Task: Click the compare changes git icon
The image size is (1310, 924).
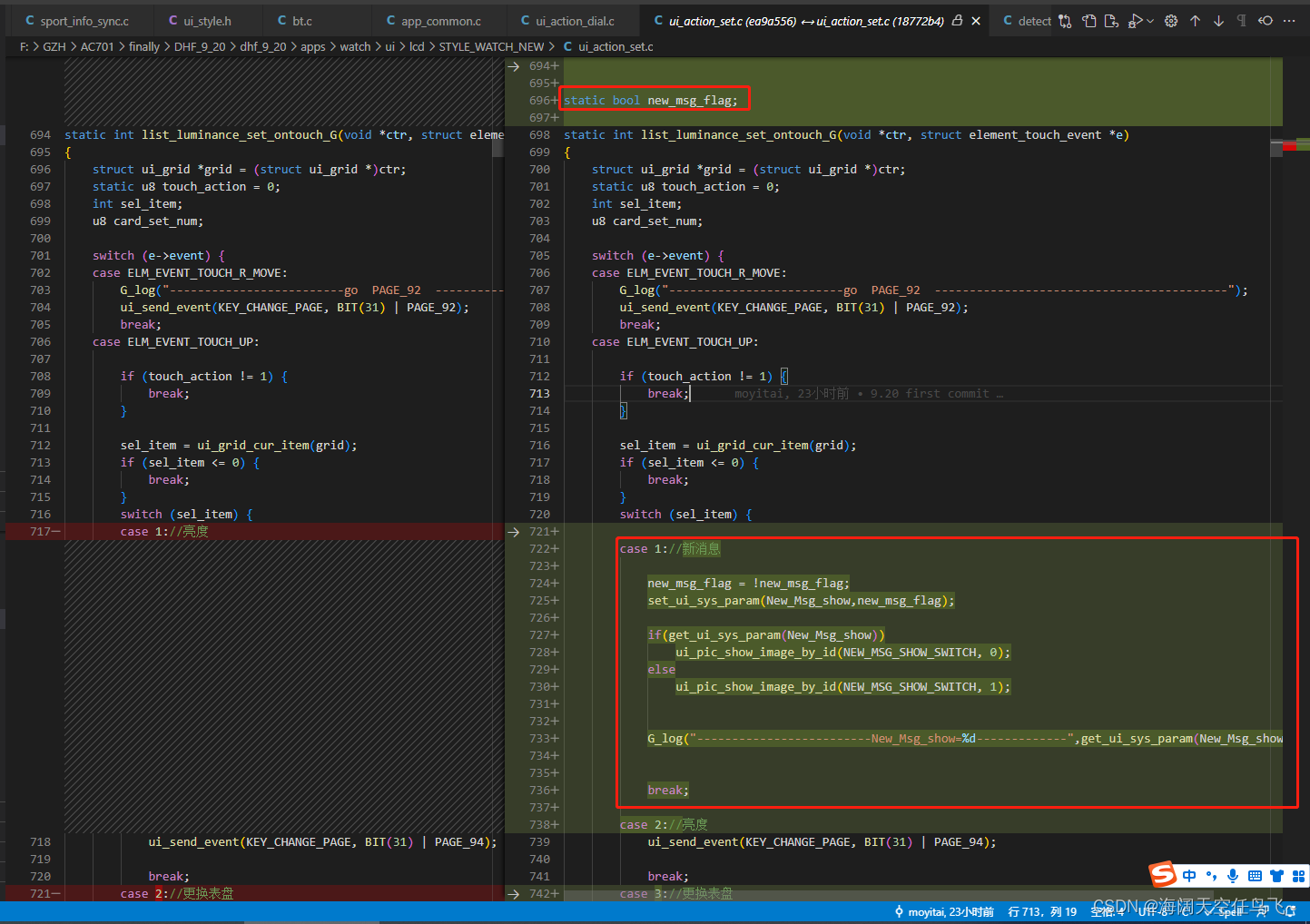Action: pos(1065,21)
